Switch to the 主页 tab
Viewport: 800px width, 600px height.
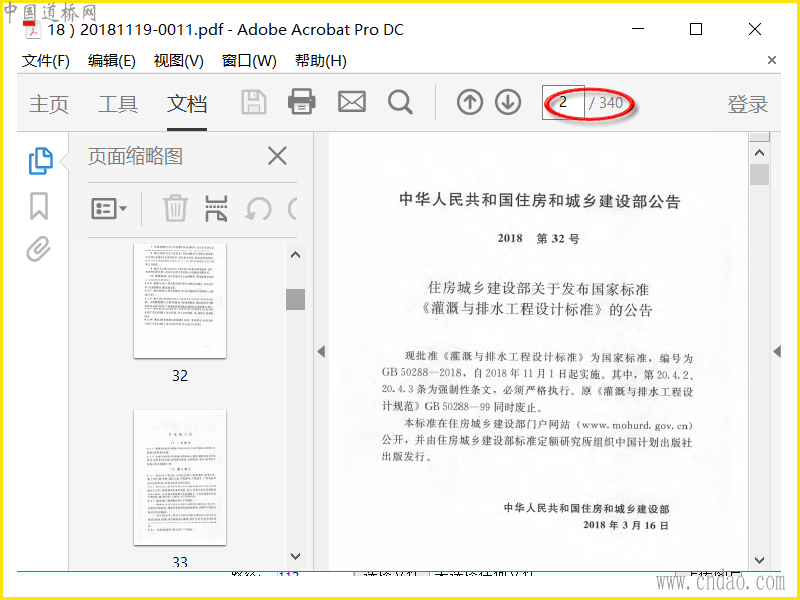coord(49,104)
